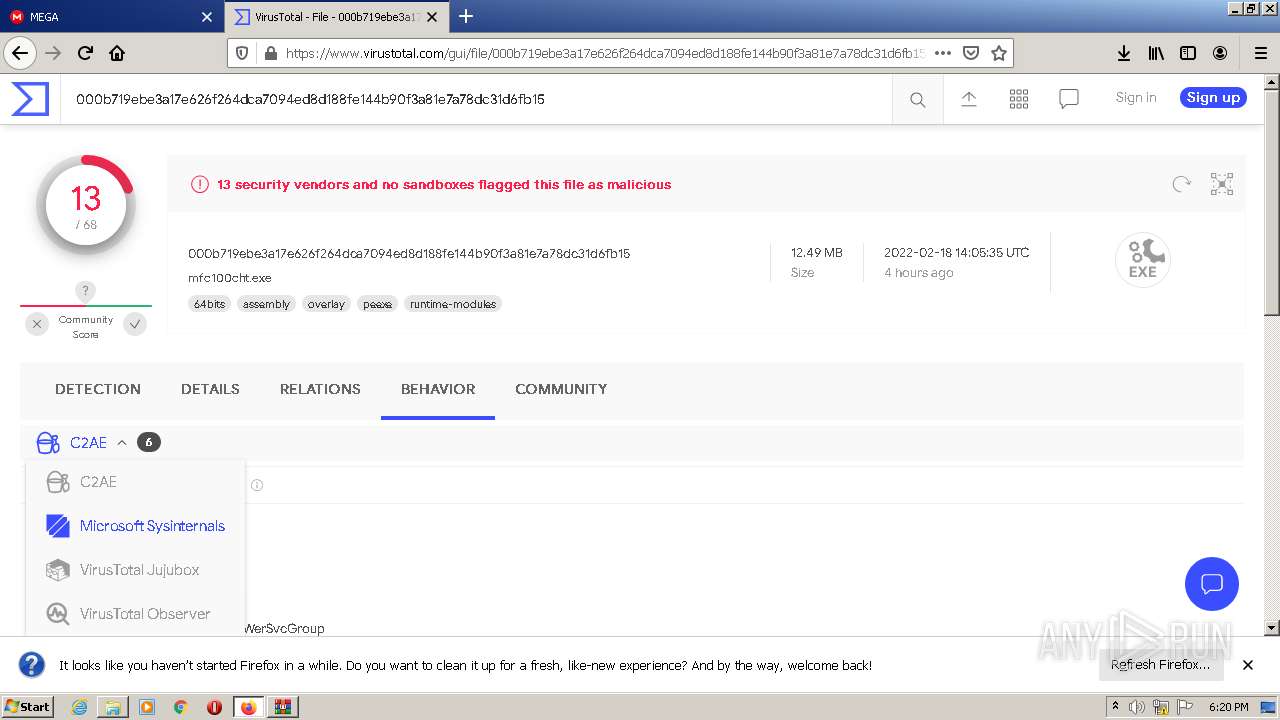Click the site padlock icon
Image resolution: width=1280 pixels, height=720 pixels.
[x=270, y=53]
